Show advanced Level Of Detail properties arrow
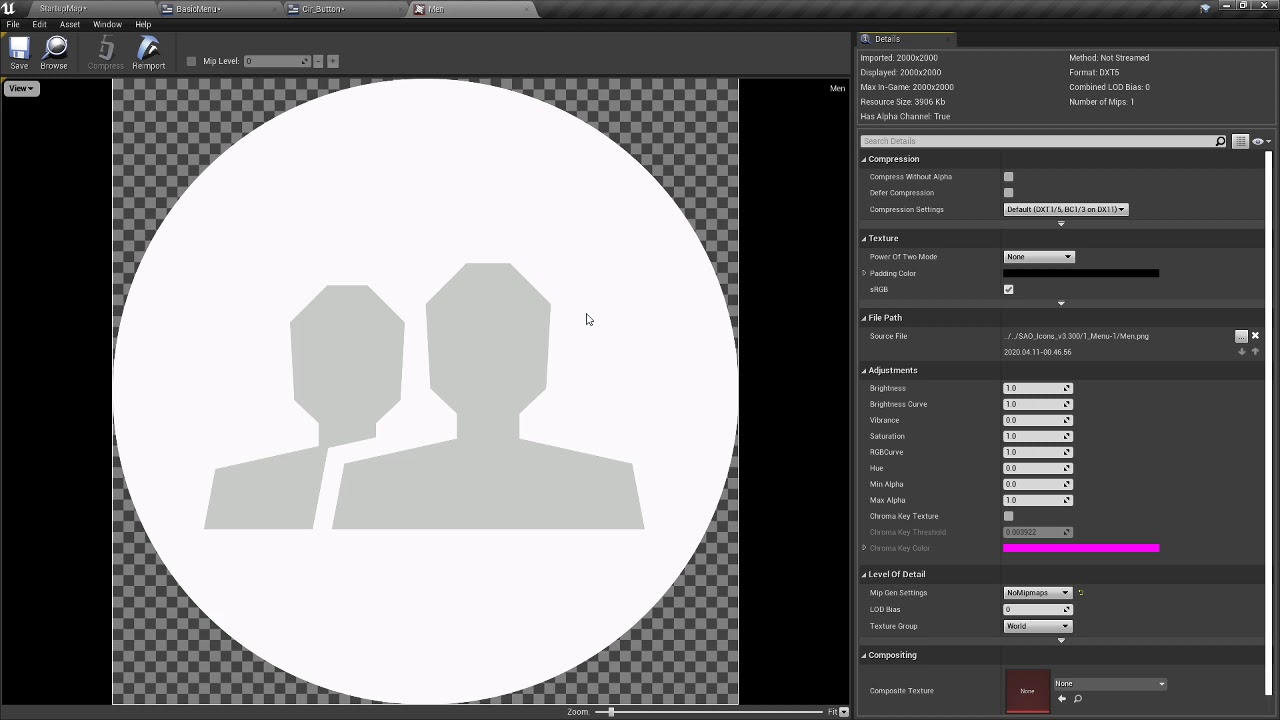 pos(1061,640)
